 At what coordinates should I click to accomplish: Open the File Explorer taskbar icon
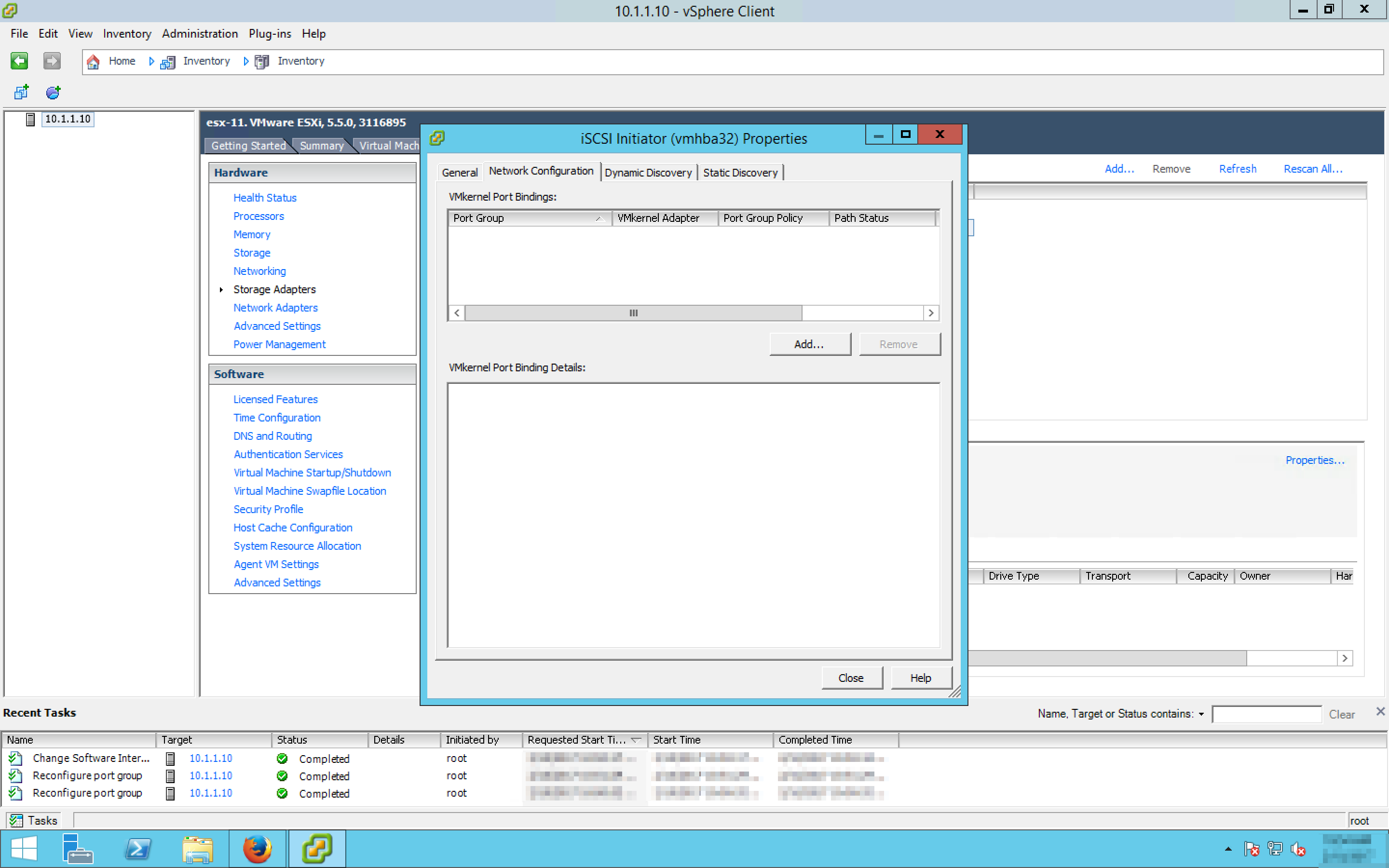pos(197,849)
